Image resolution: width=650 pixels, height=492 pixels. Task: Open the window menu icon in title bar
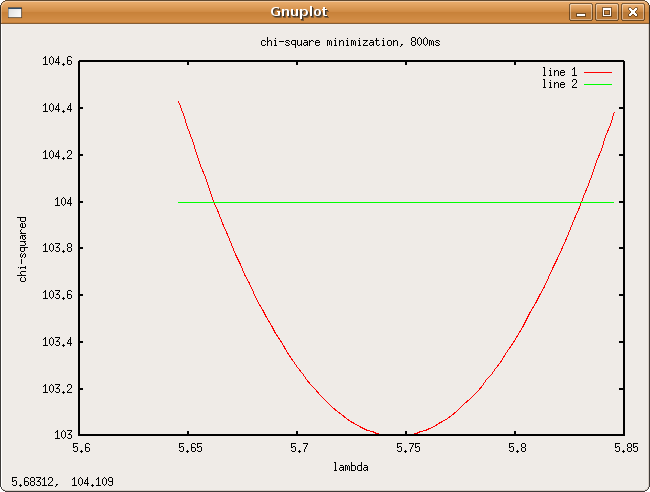click(14, 12)
